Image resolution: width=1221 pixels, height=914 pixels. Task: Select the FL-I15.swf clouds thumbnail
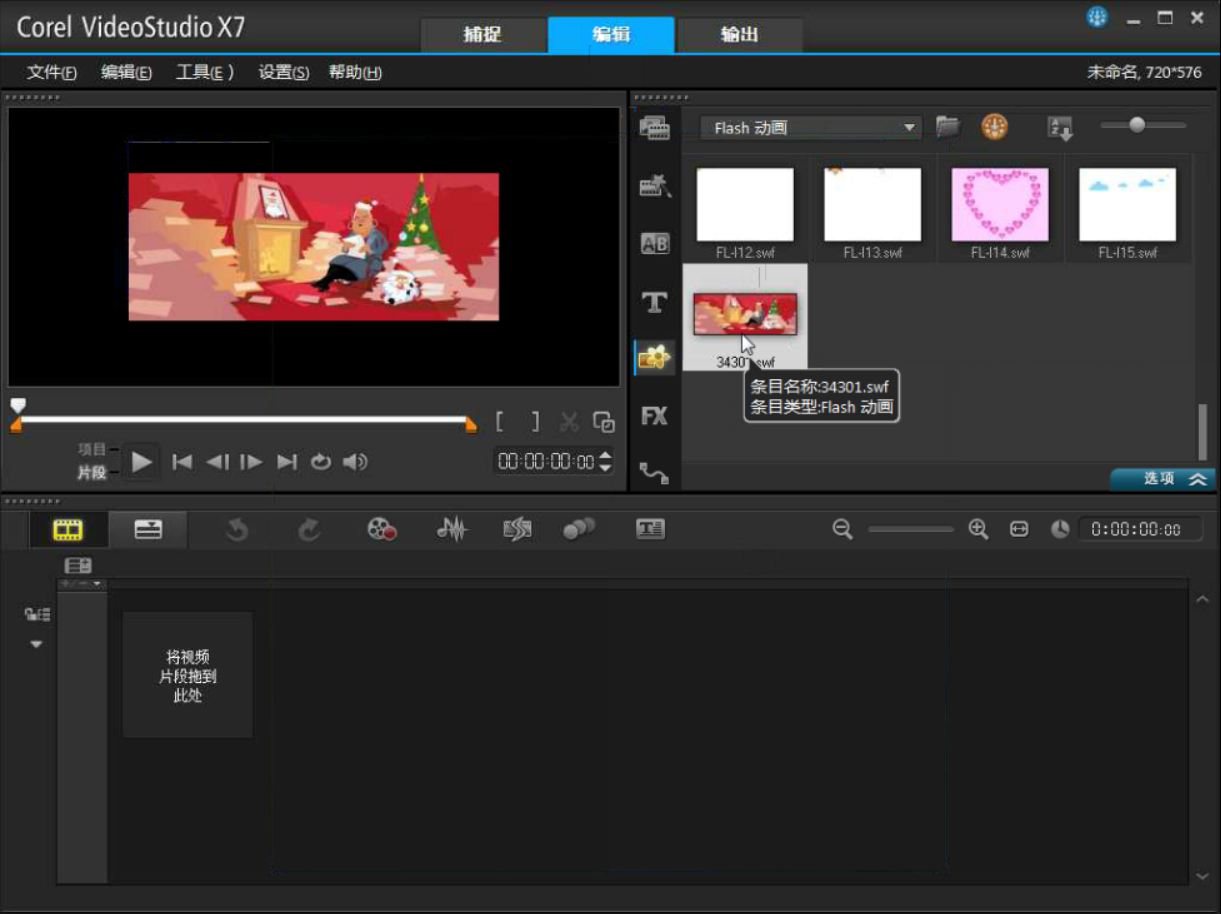point(1127,205)
